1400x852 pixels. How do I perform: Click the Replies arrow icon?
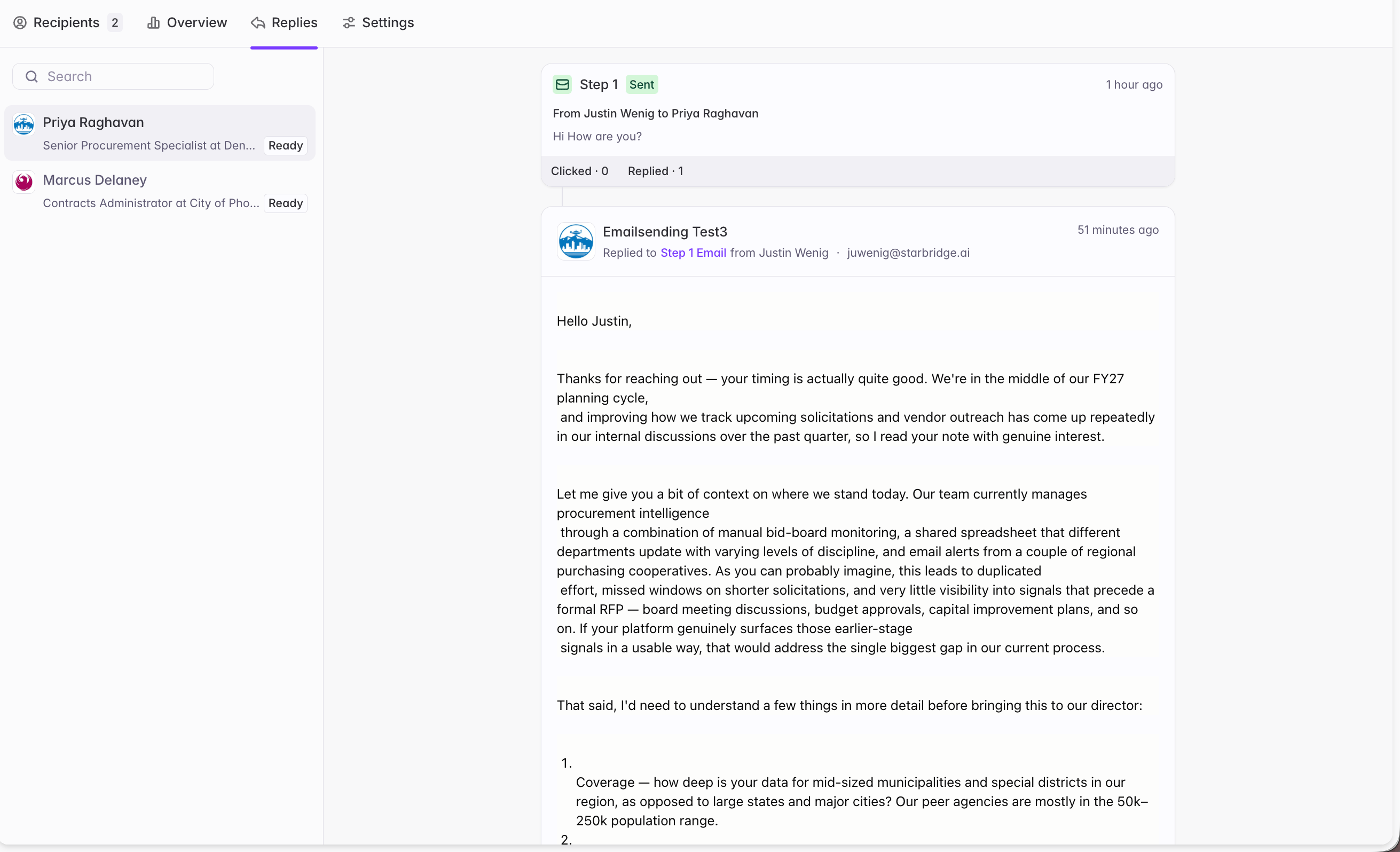tap(258, 23)
